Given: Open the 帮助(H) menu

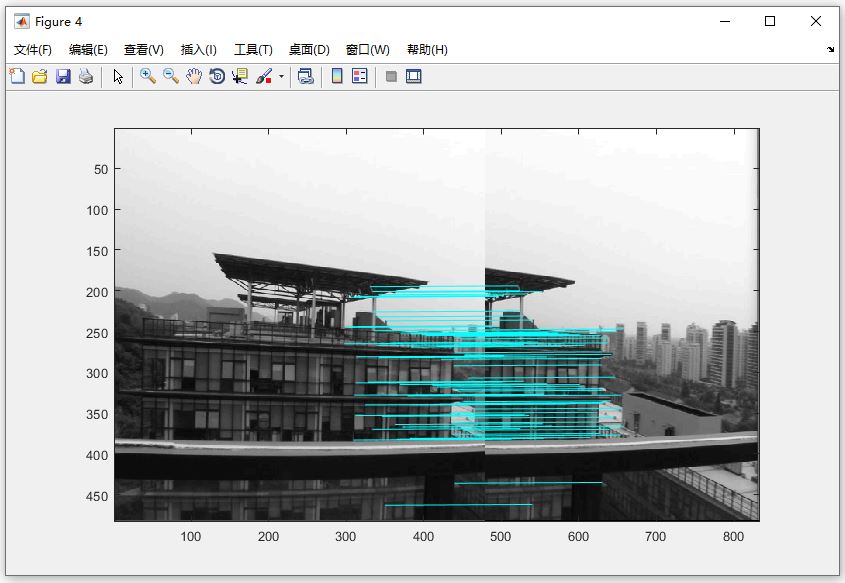Looking at the screenshot, I should (x=427, y=50).
